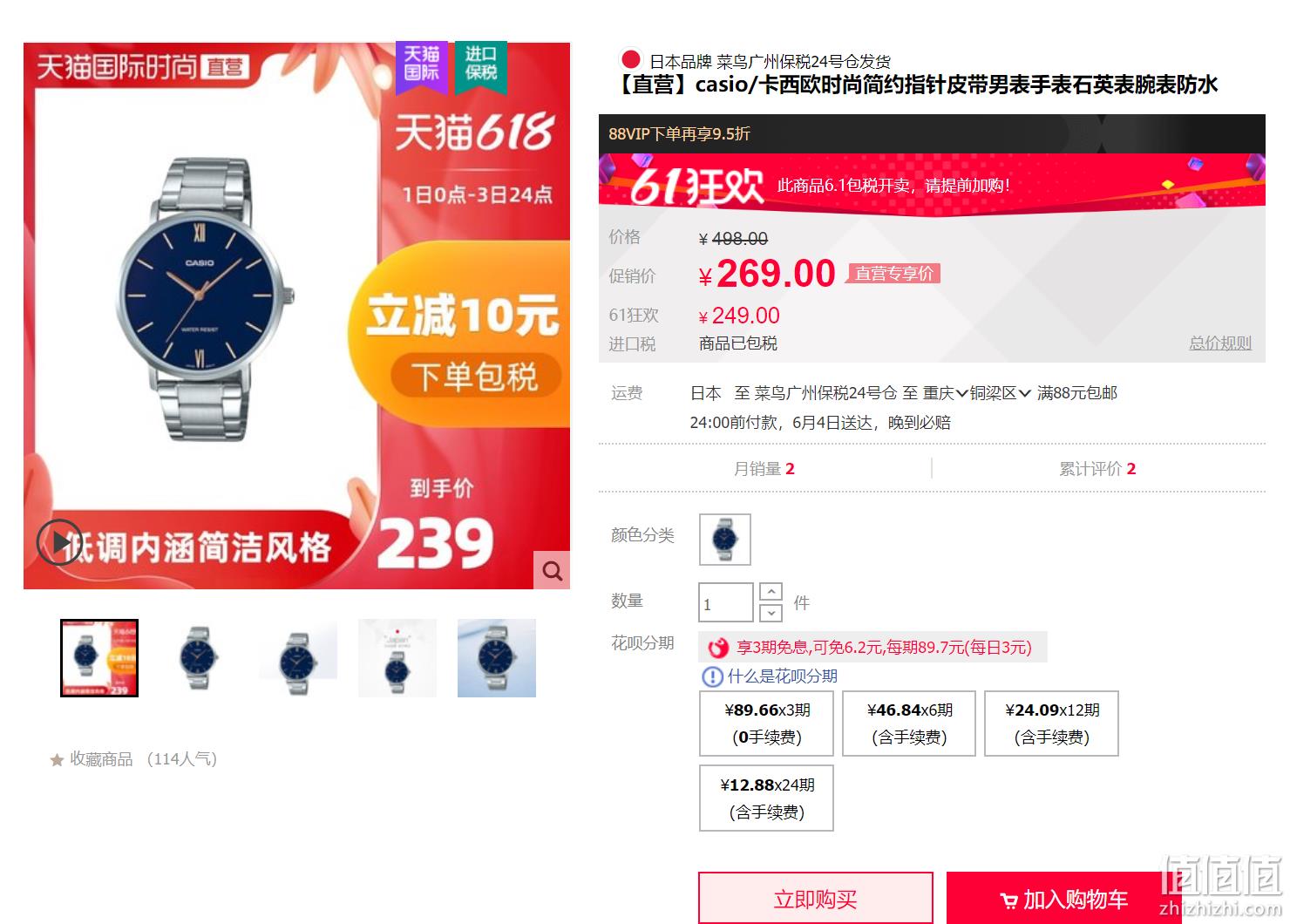
Task: Click the 立即购买 button
Action: [816, 899]
